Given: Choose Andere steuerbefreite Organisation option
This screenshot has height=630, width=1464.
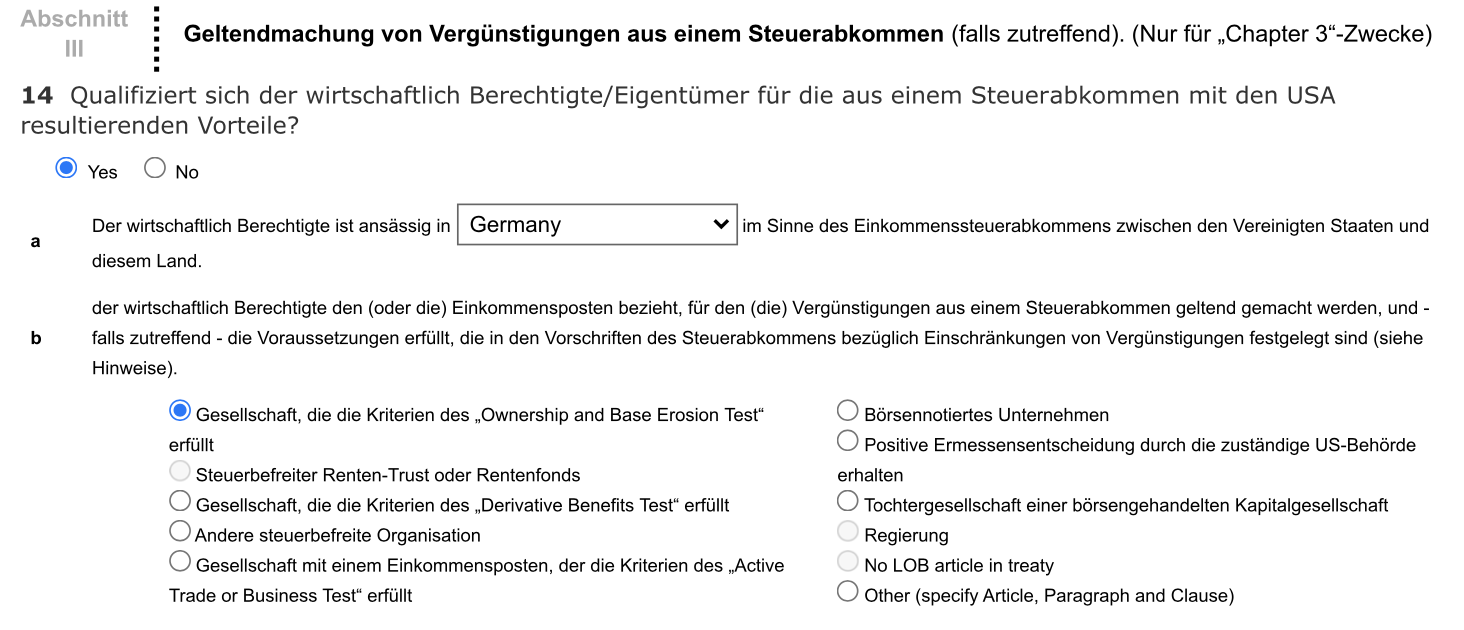Looking at the screenshot, I should tap(181, 531).
